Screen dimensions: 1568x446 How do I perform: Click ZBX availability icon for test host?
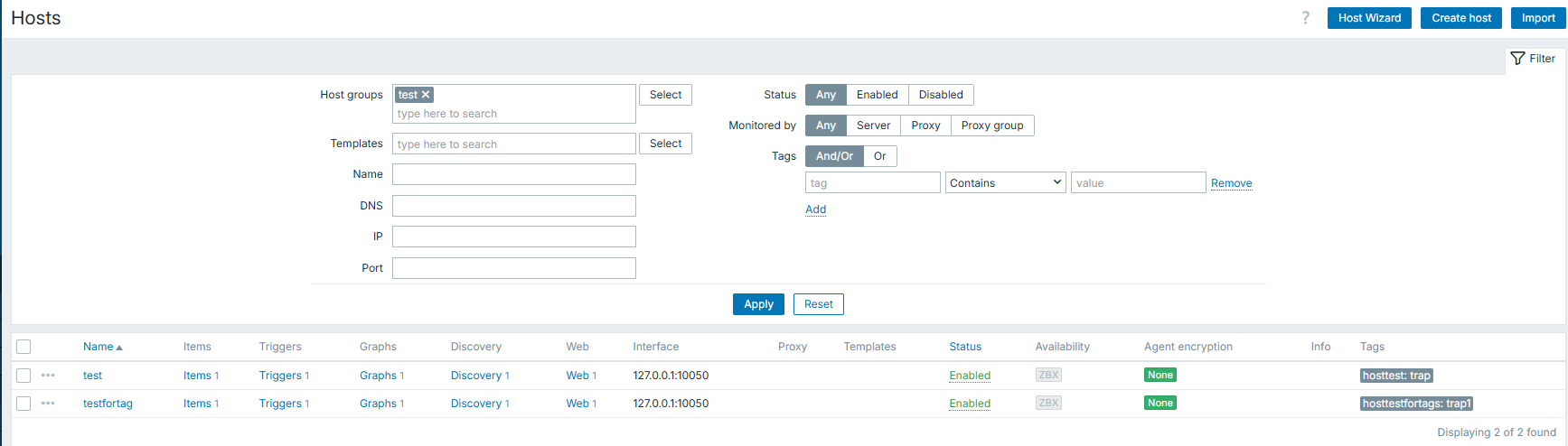[x=1048, y=376]
